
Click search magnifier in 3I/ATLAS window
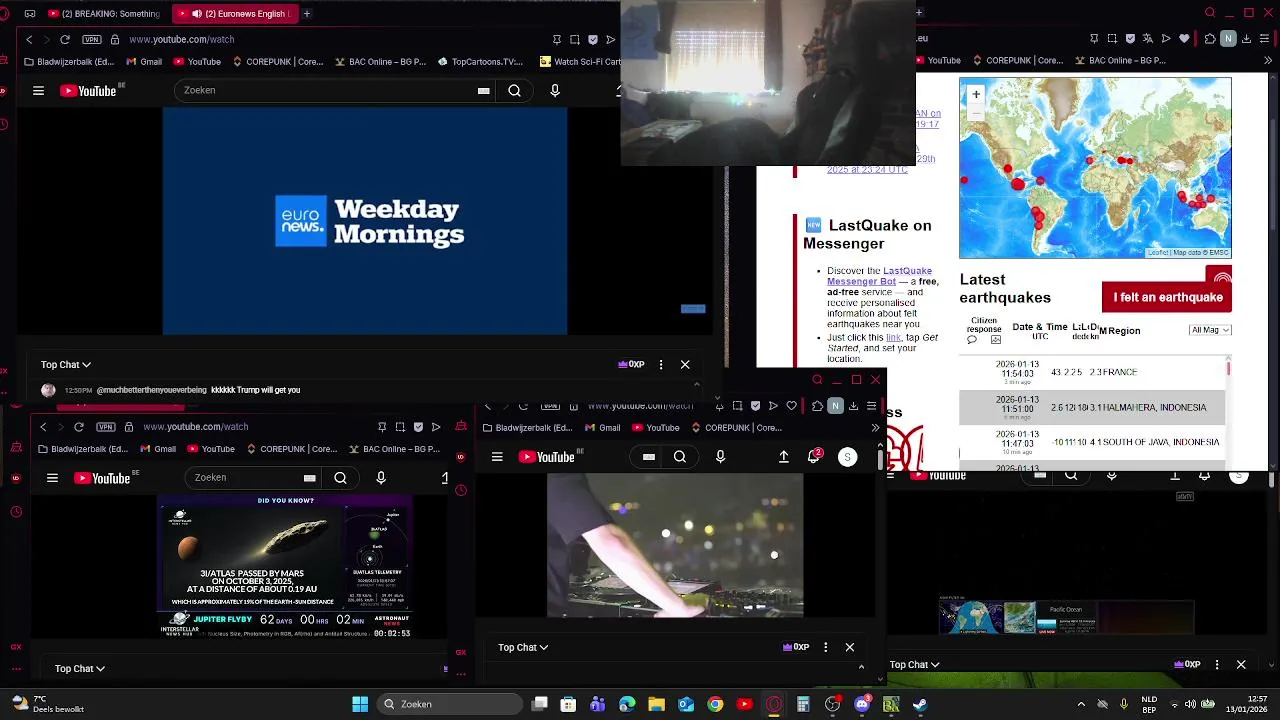pyautogui.click(x=340, y=478)
